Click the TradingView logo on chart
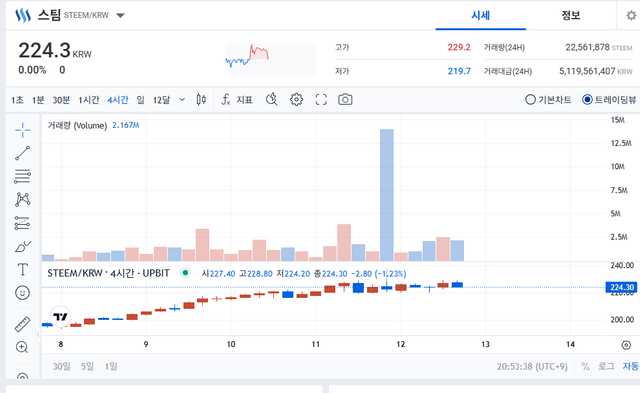This screenshot has height=393, width=640. click(60, 316)
